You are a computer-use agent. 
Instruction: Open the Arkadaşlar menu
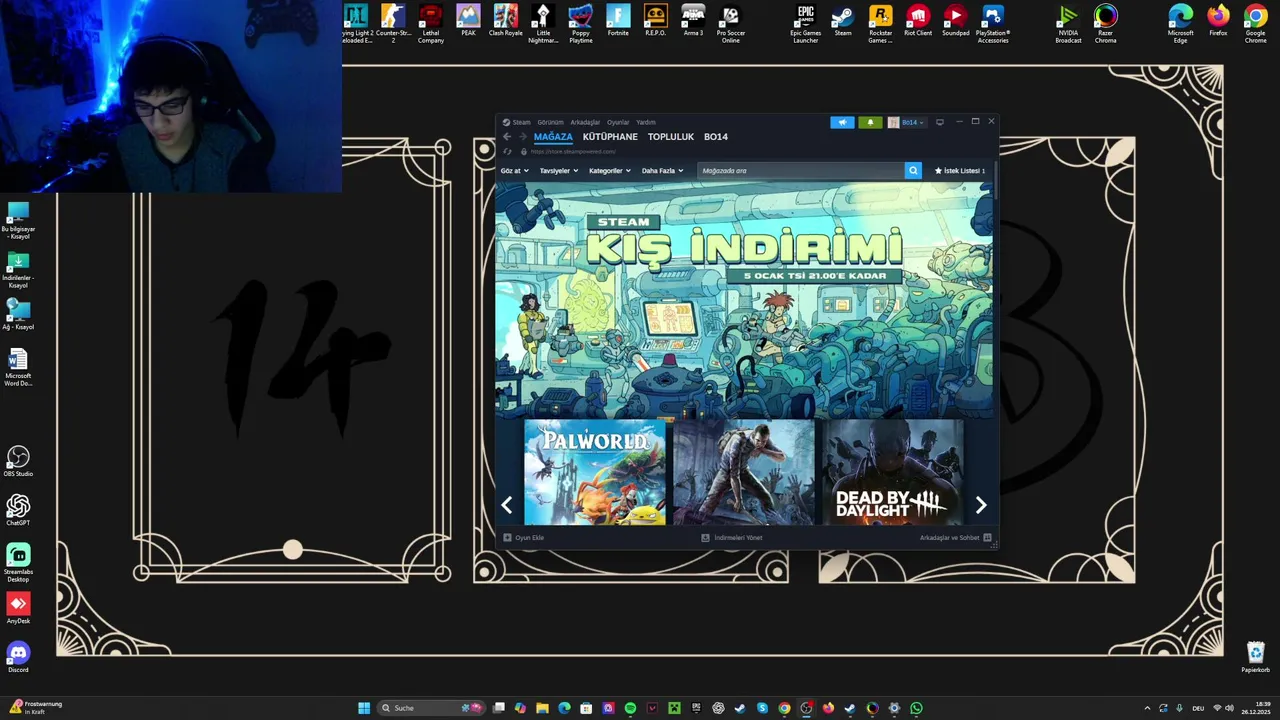pyautogui.click(x=585, y=122)
